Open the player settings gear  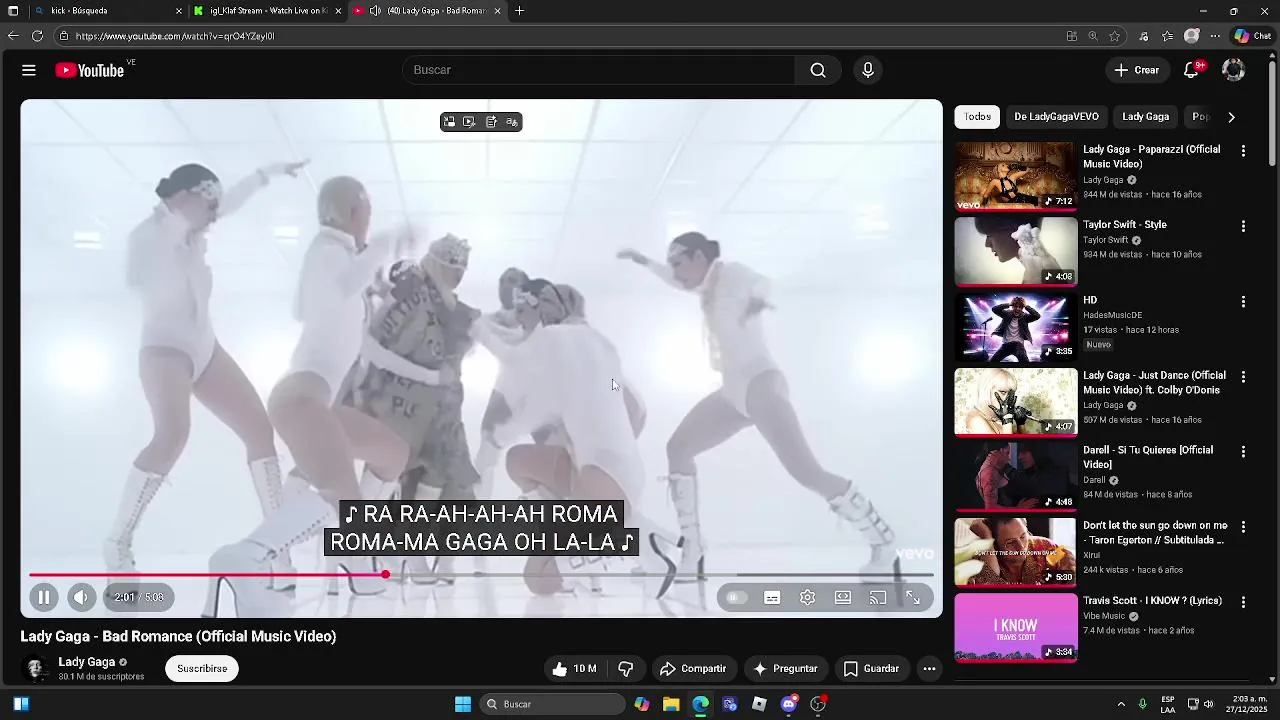807,597
